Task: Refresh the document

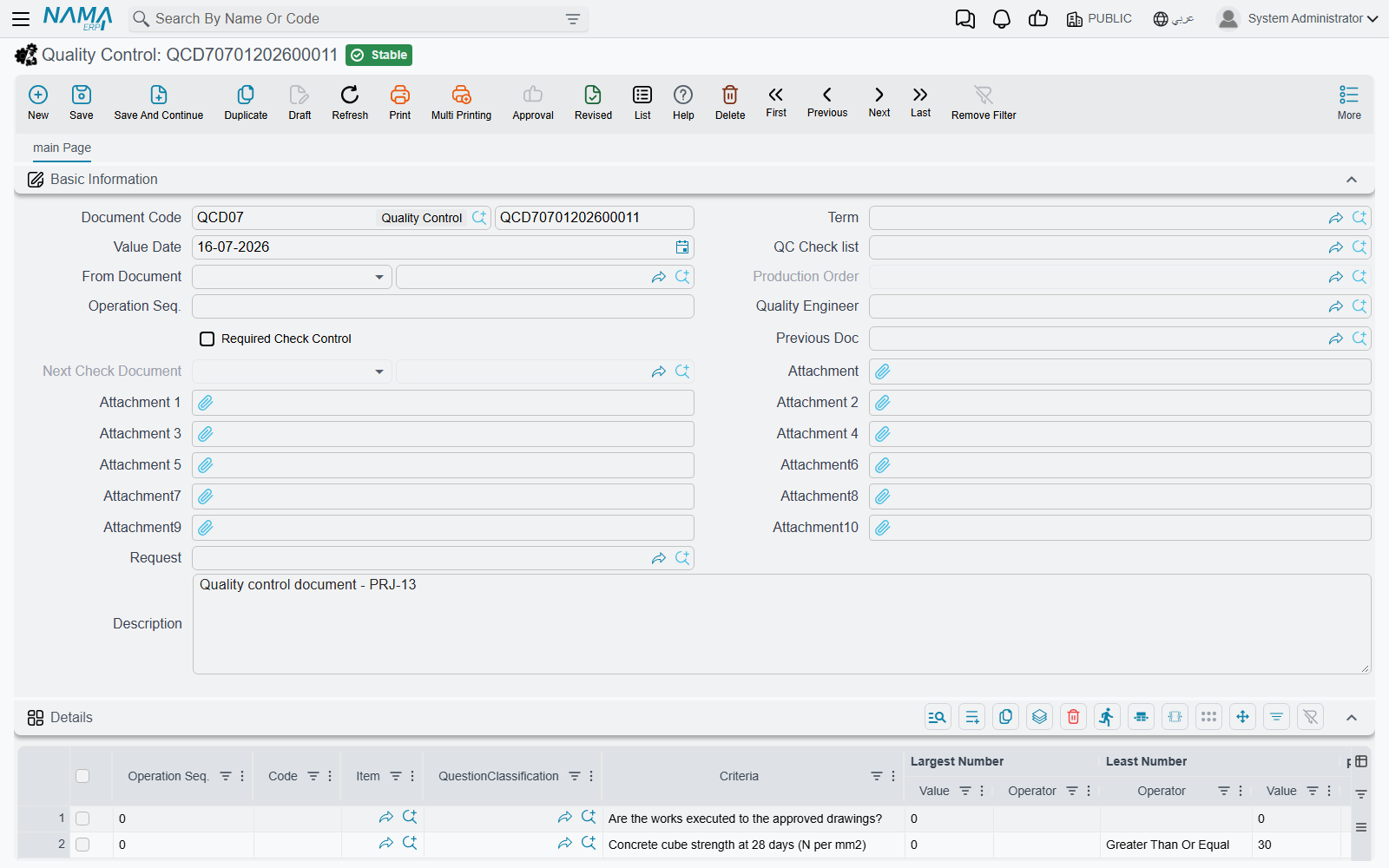Action: (x=350, y=102)
